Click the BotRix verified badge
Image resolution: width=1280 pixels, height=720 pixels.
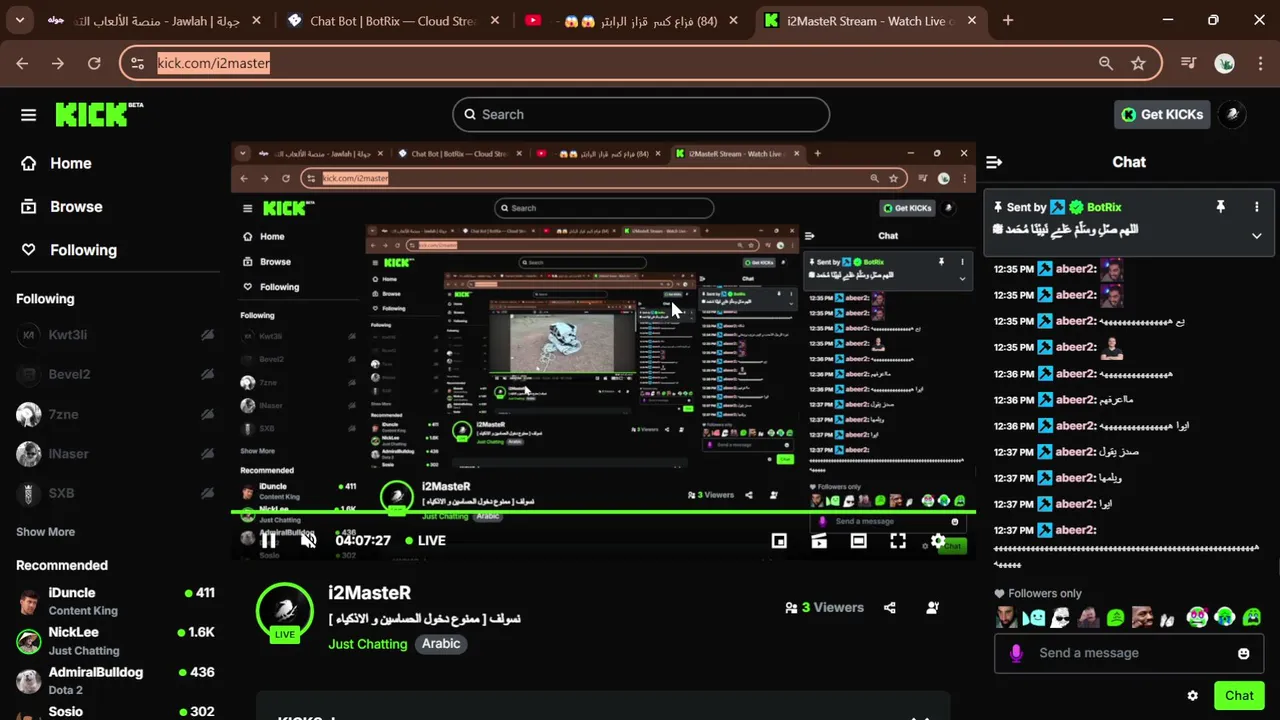tap(1076, 207)
